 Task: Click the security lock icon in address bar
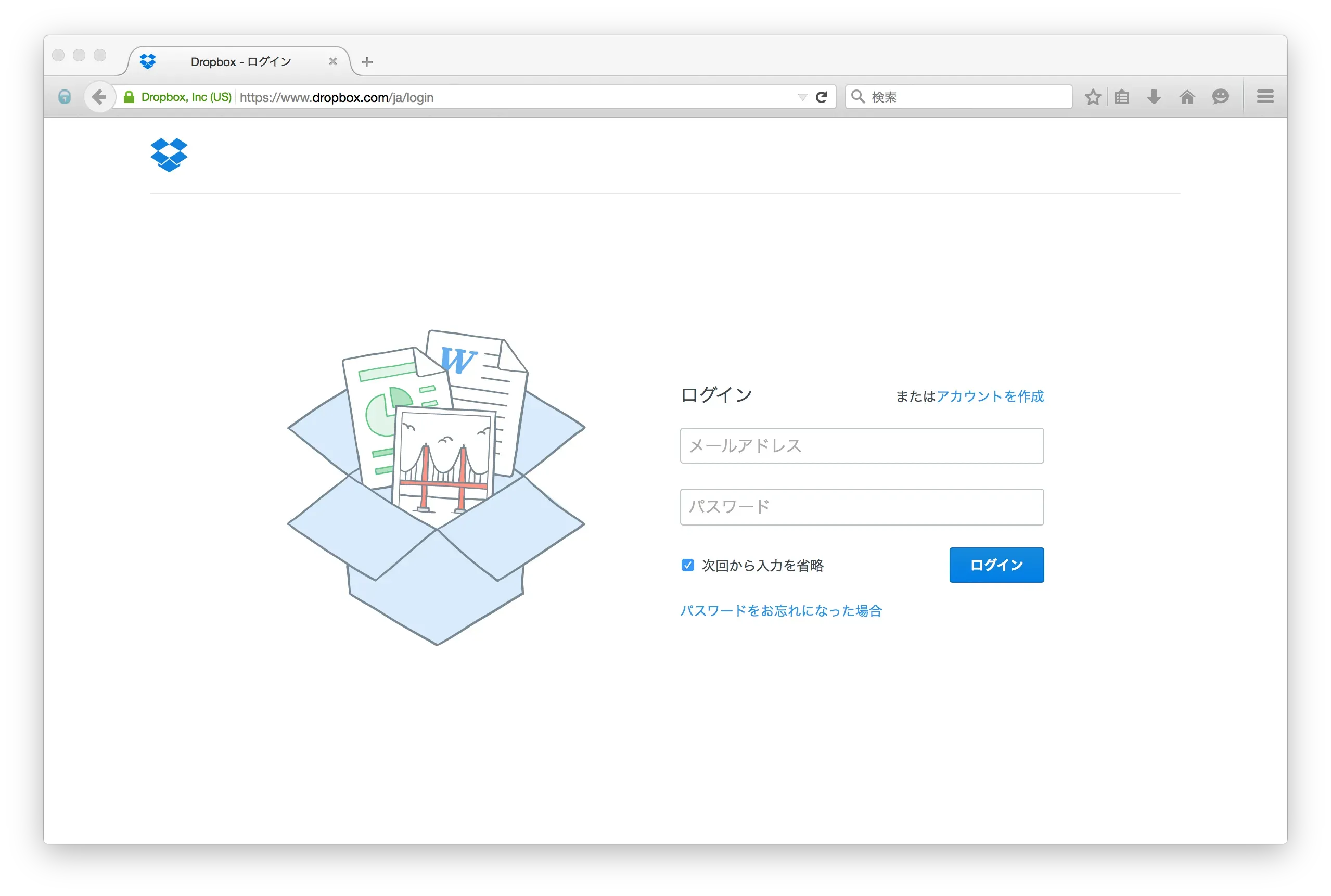click(130, 97)
